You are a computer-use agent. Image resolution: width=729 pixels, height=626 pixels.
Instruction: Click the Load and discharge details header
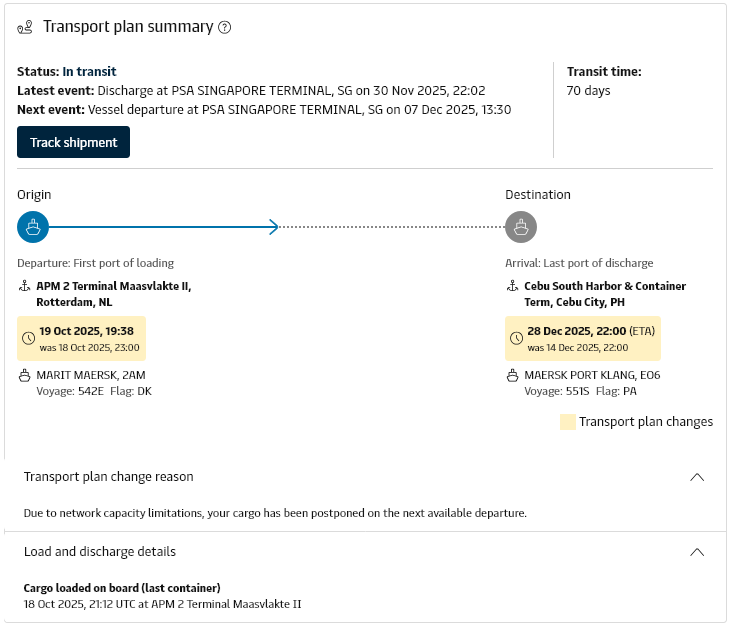(x=100, y=552)
